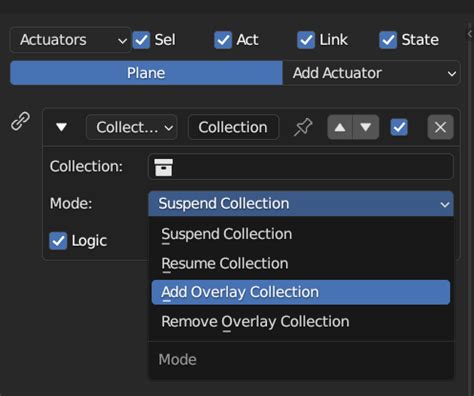474x396 pixels.
Task: Pin the Collection actuator with the pin icon
Action: point(303,127)
